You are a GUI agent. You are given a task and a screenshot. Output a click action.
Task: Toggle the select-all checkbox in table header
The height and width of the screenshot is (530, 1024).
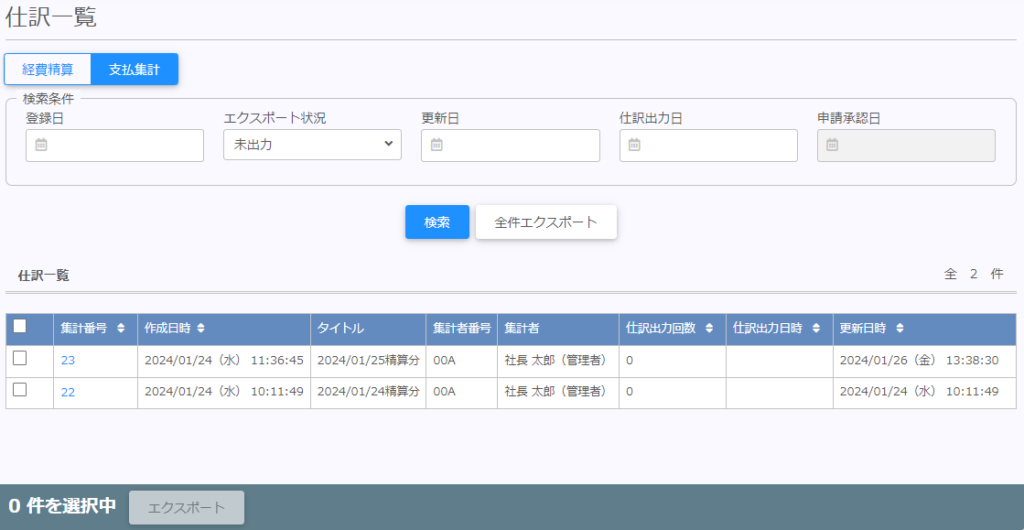(20, 326)
